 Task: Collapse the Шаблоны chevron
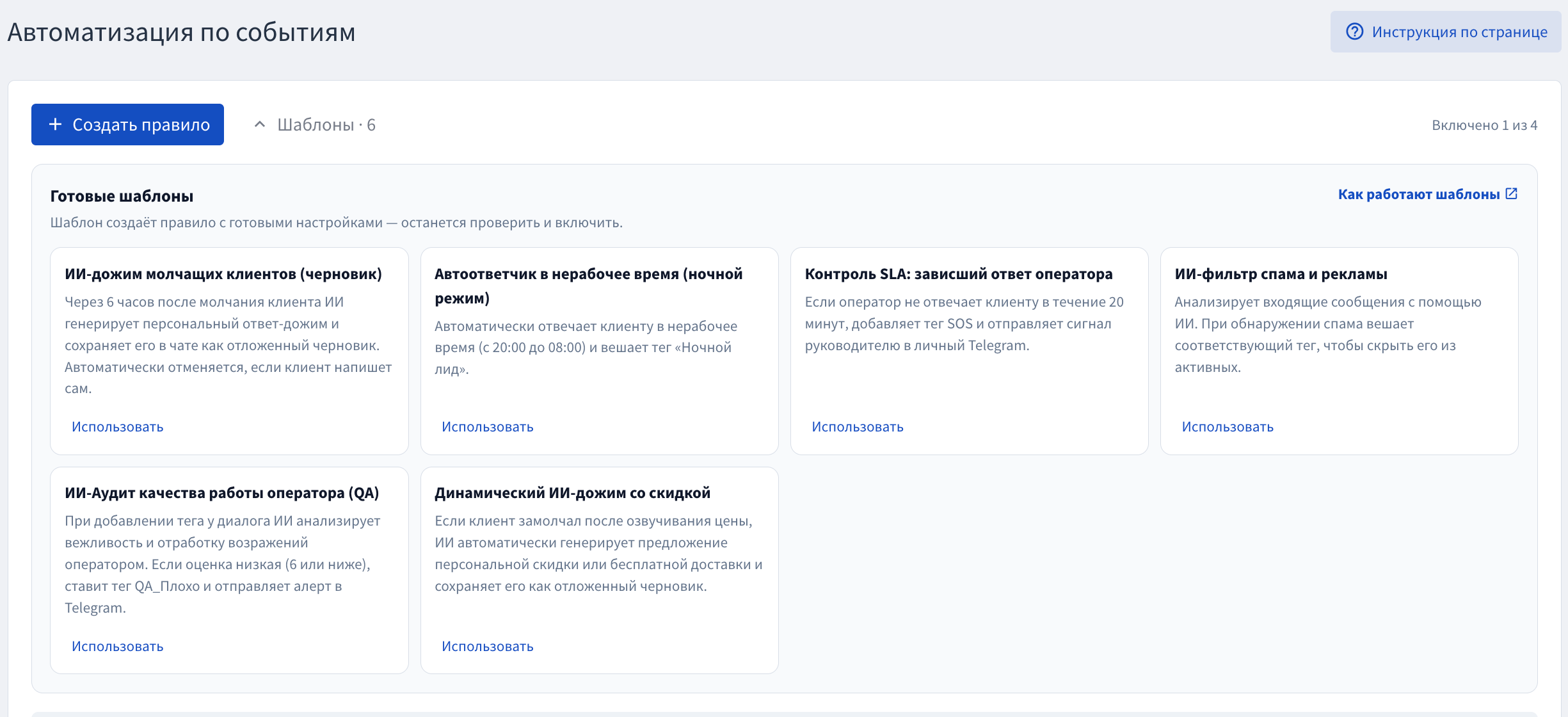pyautogui.click(x=259, y=124)
